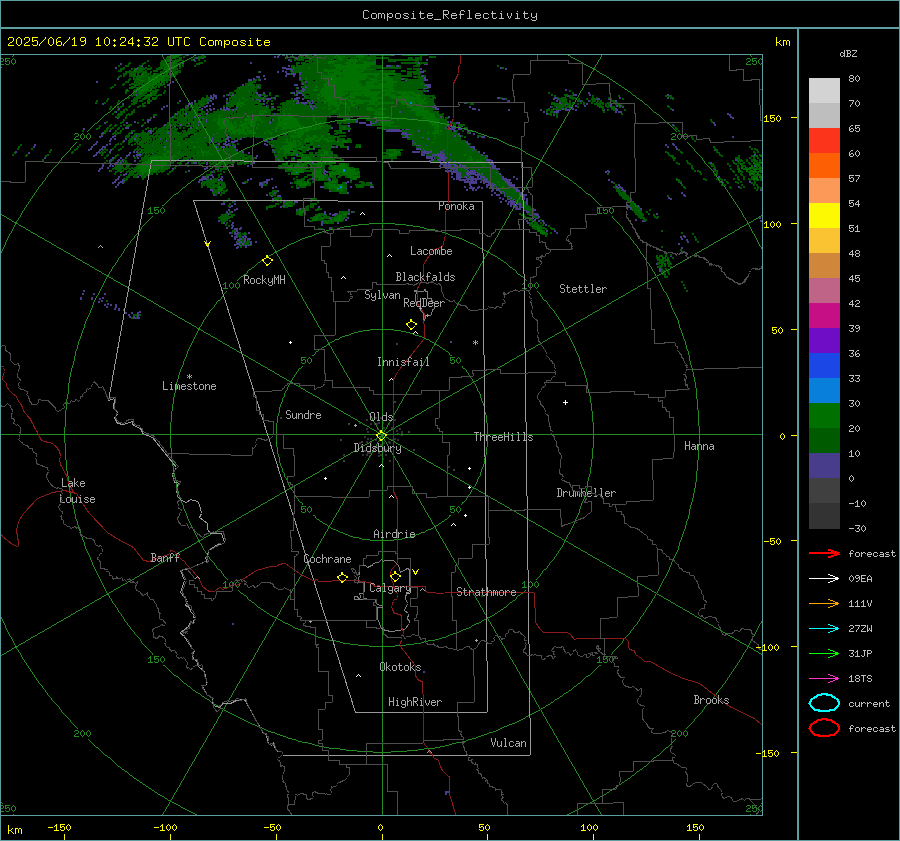Click the HighRiver town label
The width and height of the screenshot is (900, 841).
415,702
